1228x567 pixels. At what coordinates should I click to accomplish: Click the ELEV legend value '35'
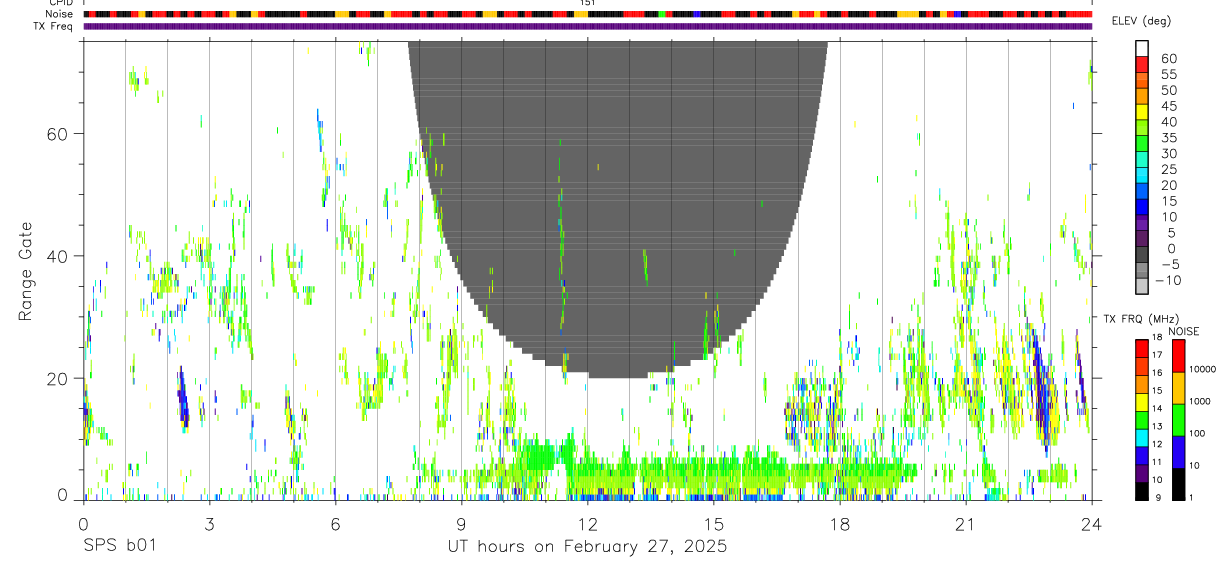(x=1168, y=138)
